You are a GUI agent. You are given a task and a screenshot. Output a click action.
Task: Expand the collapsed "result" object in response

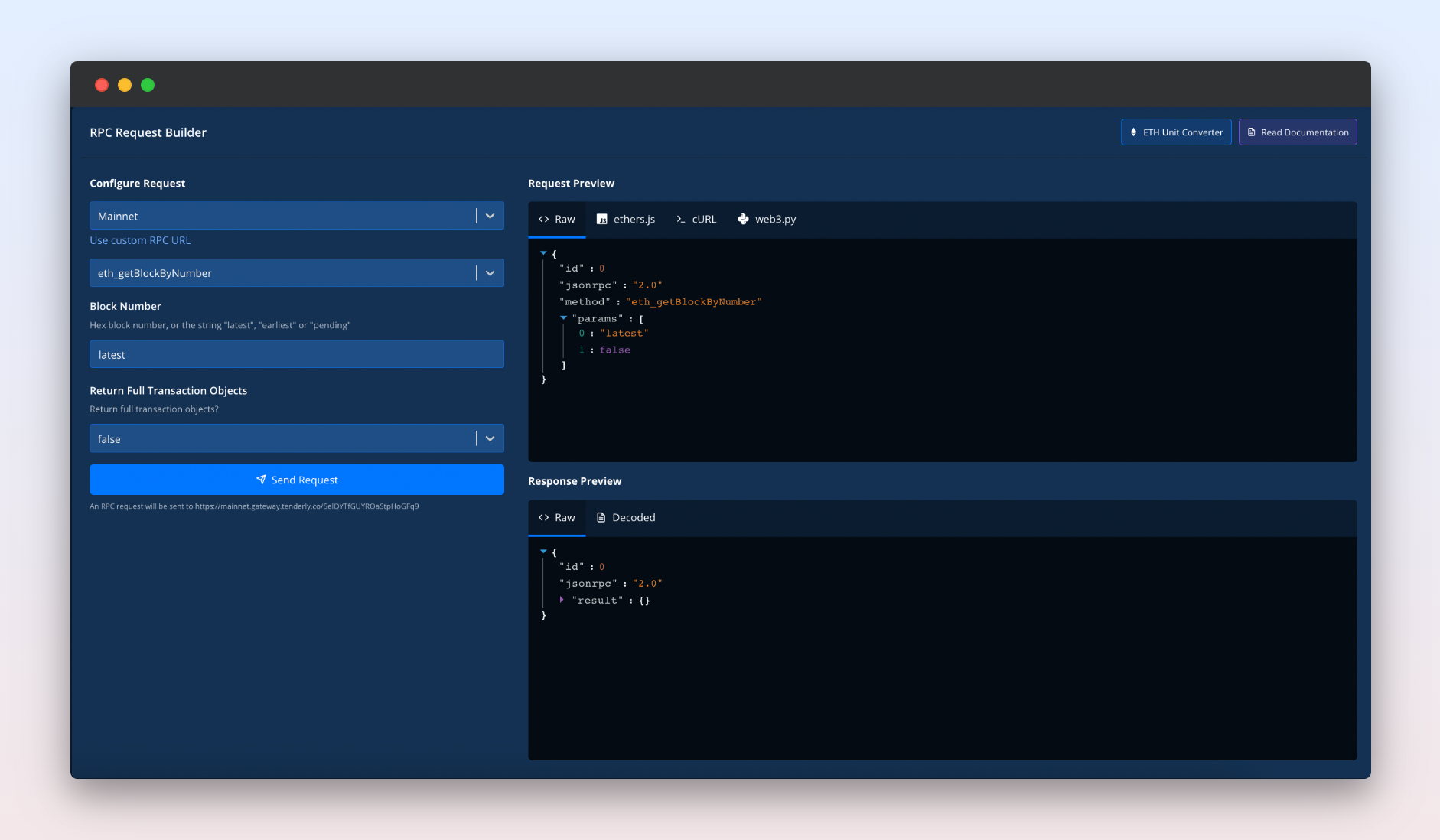pyautogui.click(x=562, y=600)
